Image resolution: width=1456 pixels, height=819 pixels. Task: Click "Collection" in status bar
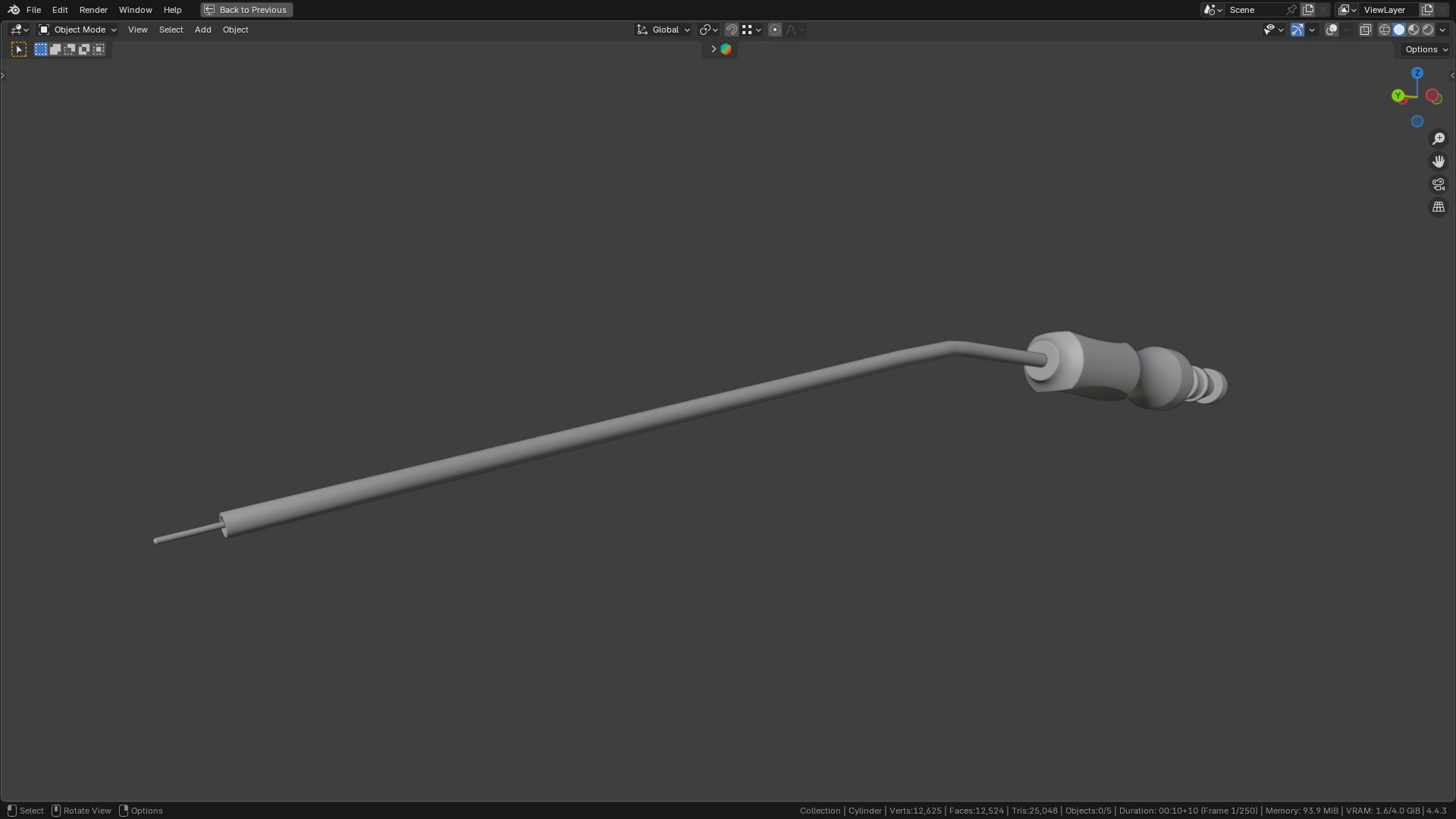click(x=820, y=811)
